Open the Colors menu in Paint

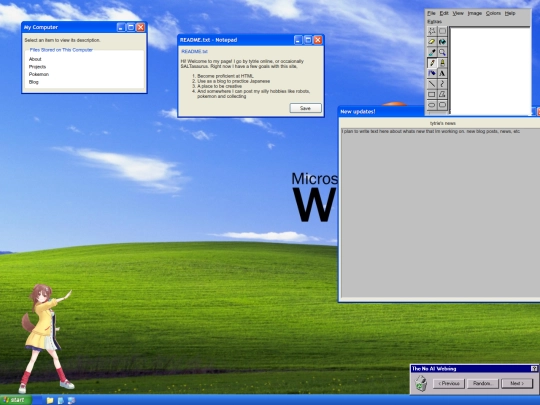(x=493, y=13)
